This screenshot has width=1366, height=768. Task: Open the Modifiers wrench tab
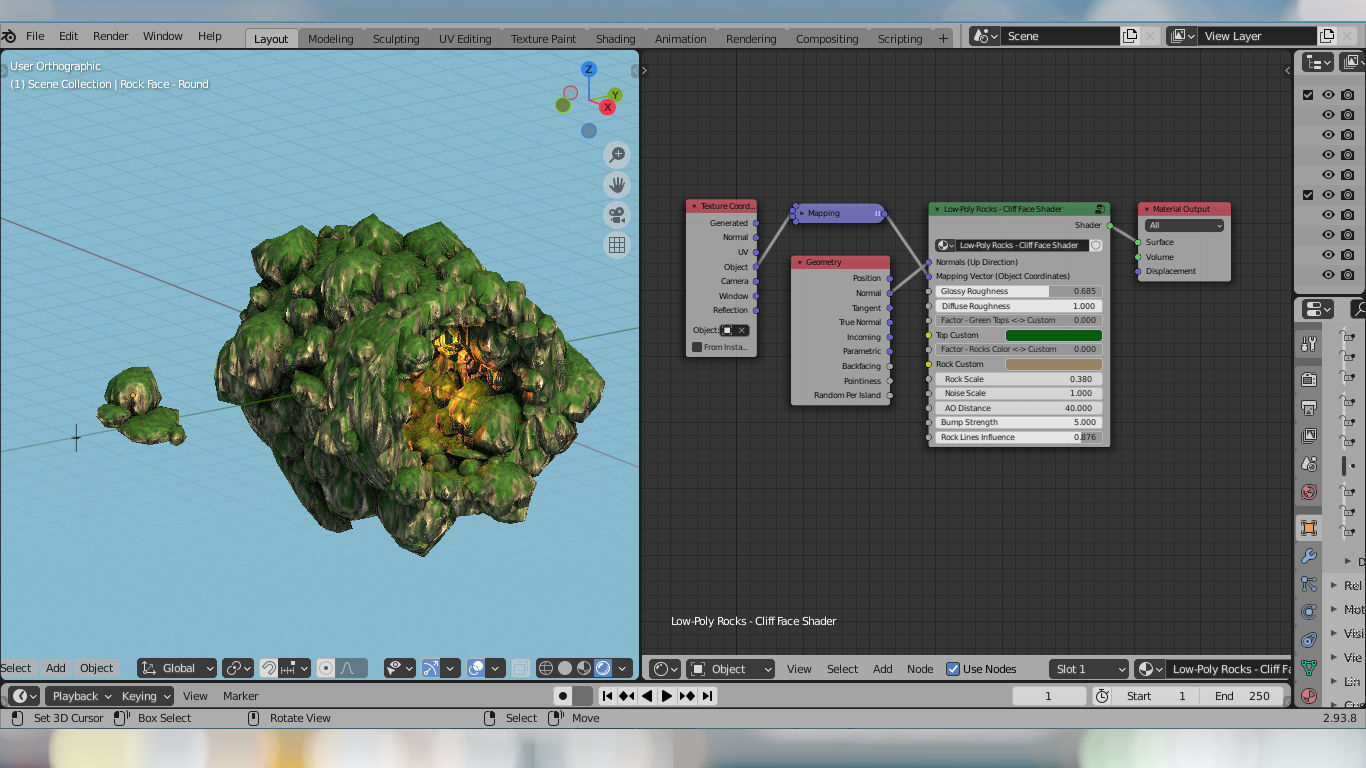(x=1309, y=556)
